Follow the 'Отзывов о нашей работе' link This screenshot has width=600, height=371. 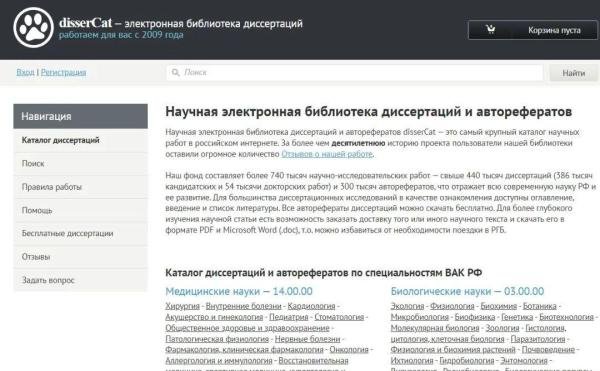tap(327, 154)
